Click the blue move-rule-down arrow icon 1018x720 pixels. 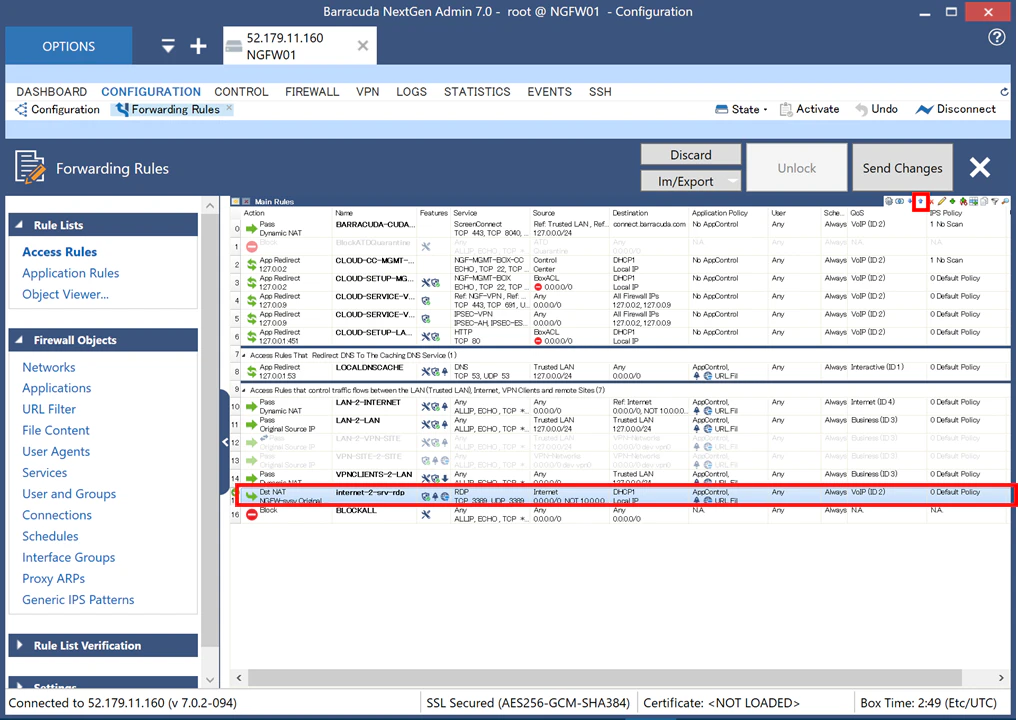click(910, 201)
